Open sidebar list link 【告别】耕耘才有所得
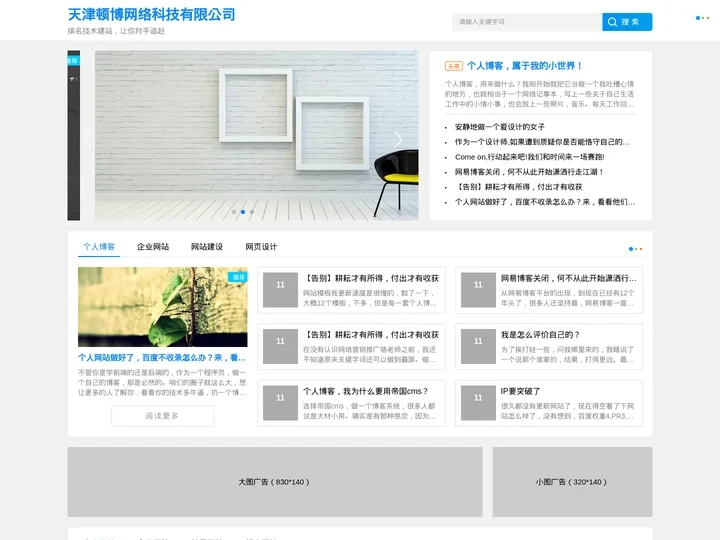 (518, 187)
